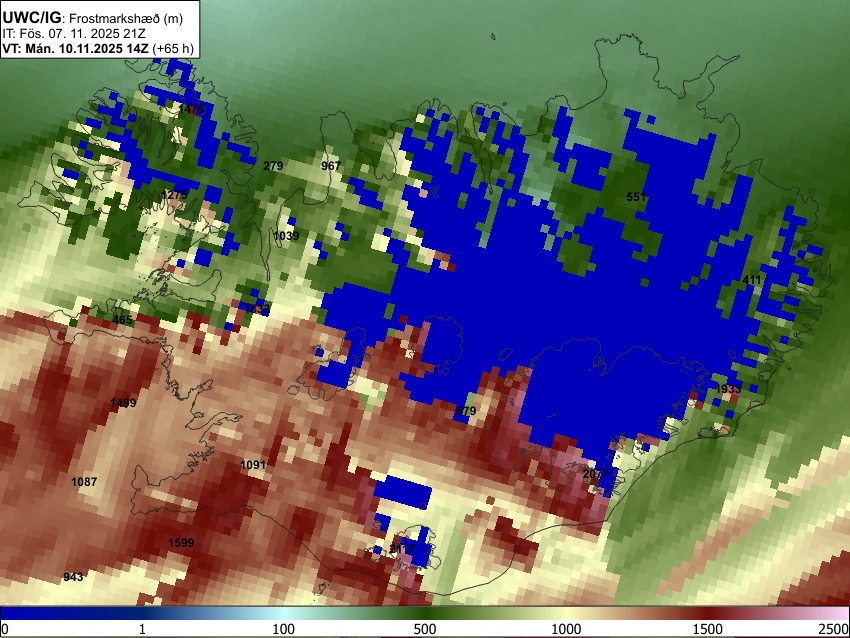This screenshot has width=850, height=638.
Task: Click the legend tick label 0
Action: [x=5, y=629]
